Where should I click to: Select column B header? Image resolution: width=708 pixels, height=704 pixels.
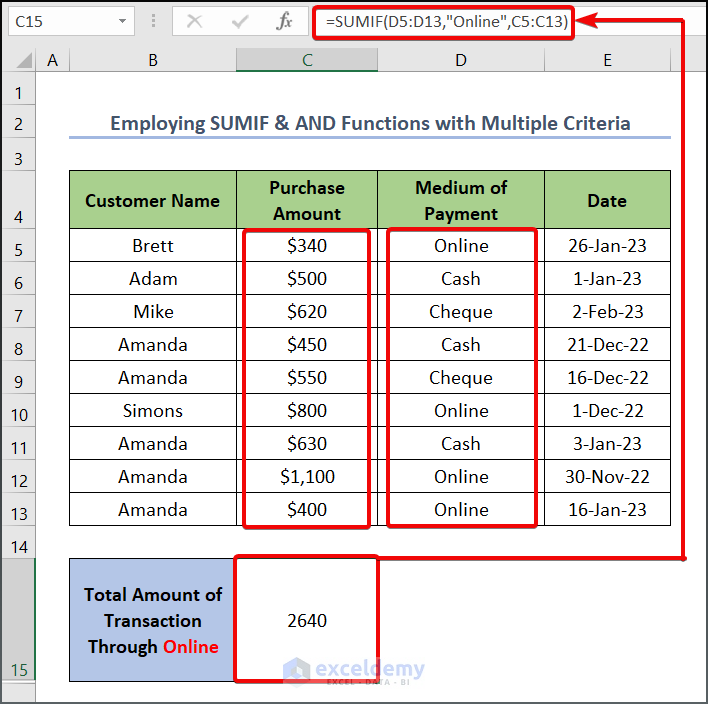pos(153,60)
